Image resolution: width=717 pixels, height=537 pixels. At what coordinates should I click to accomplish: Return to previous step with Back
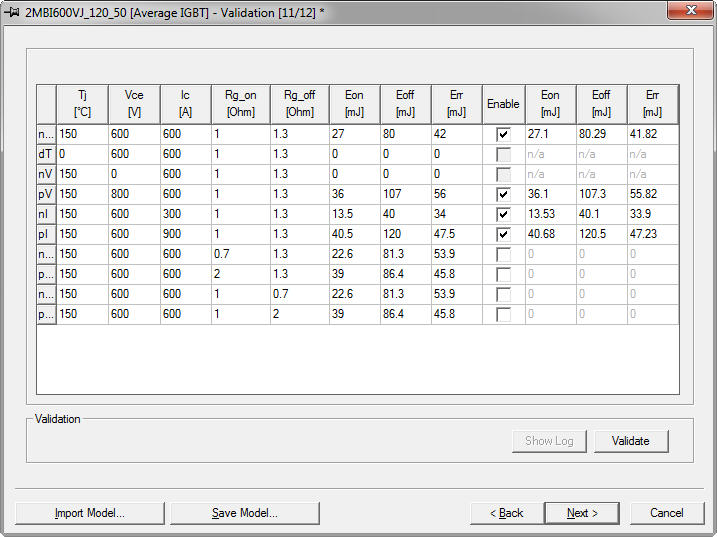click(x=506, y=513)
